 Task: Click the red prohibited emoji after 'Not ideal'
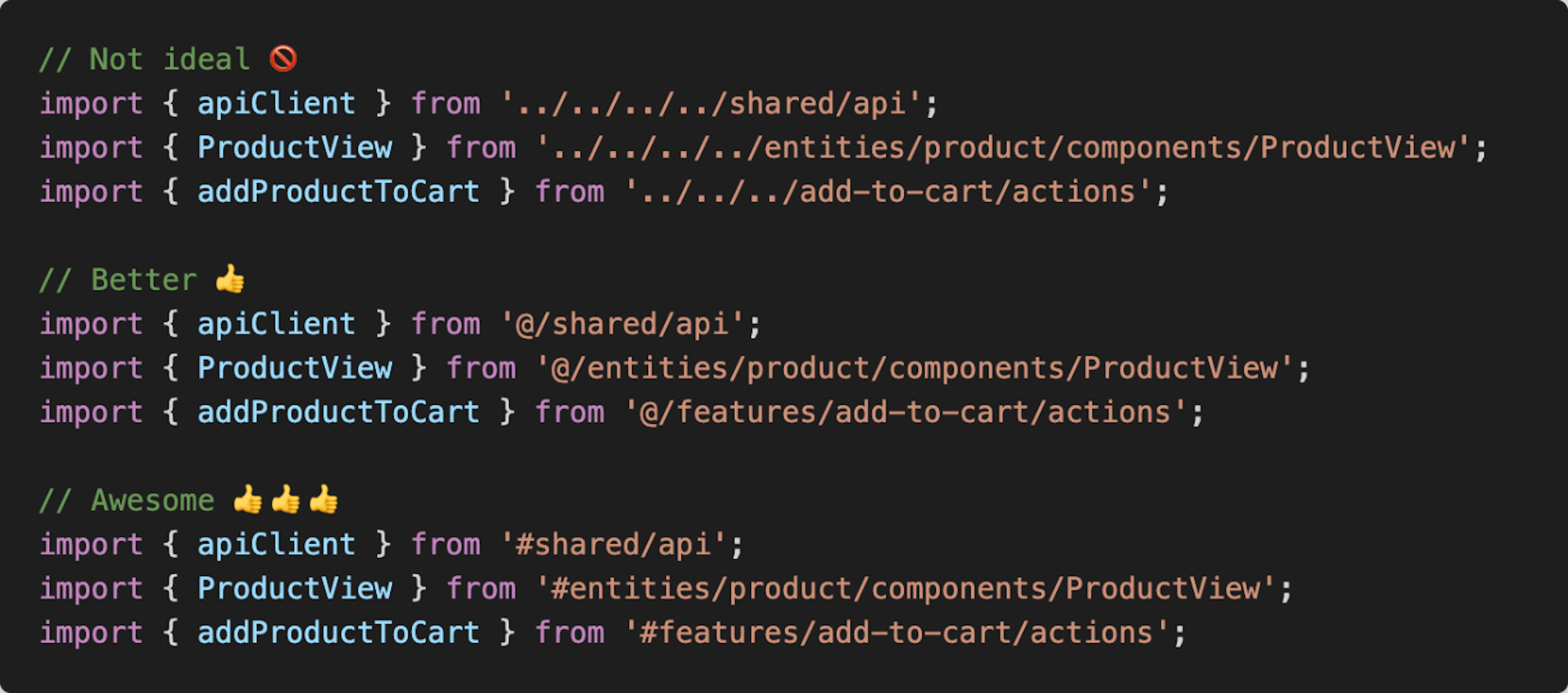pos(283,59)
